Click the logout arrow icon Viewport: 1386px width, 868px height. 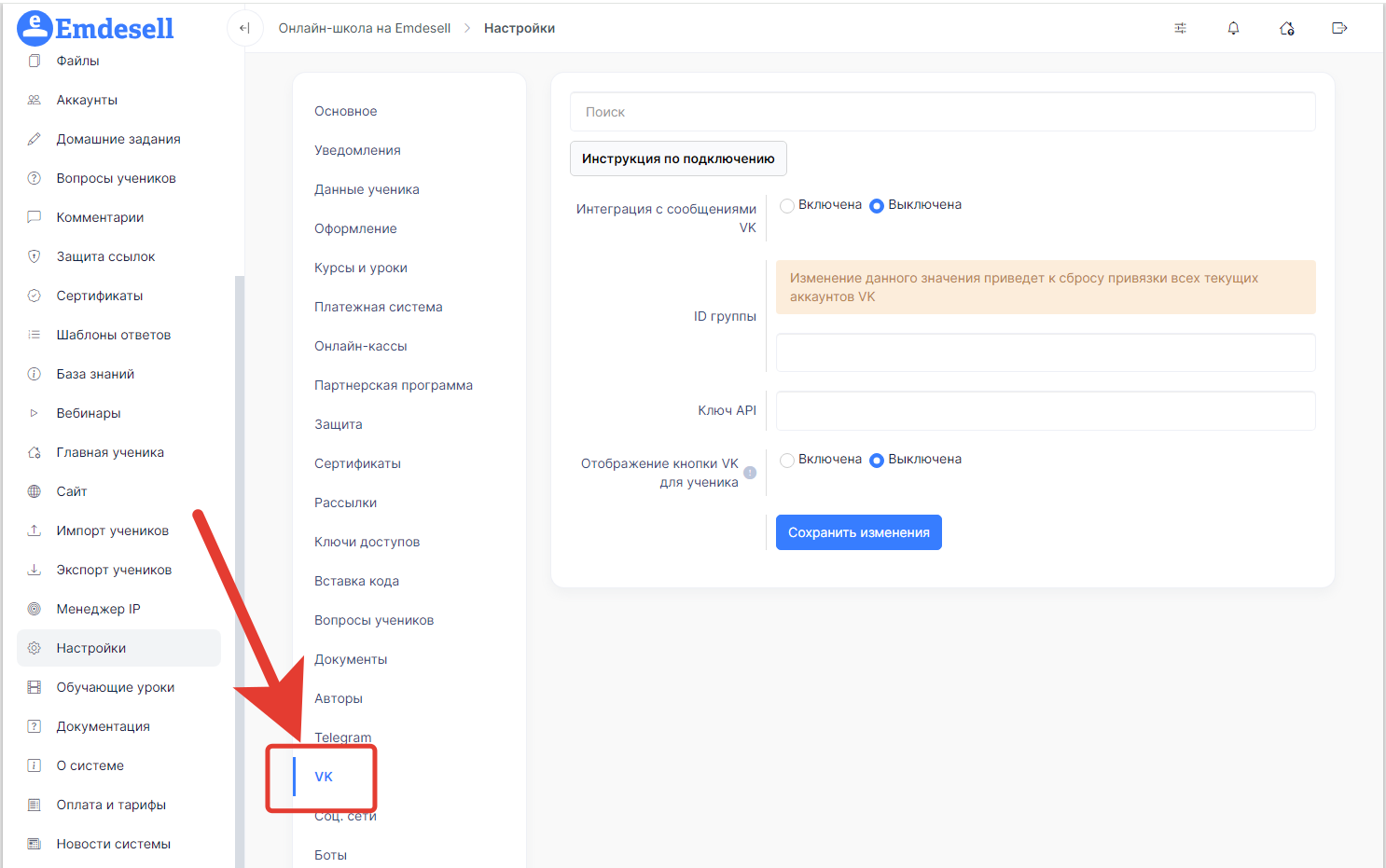click(x=1339, y=28)
